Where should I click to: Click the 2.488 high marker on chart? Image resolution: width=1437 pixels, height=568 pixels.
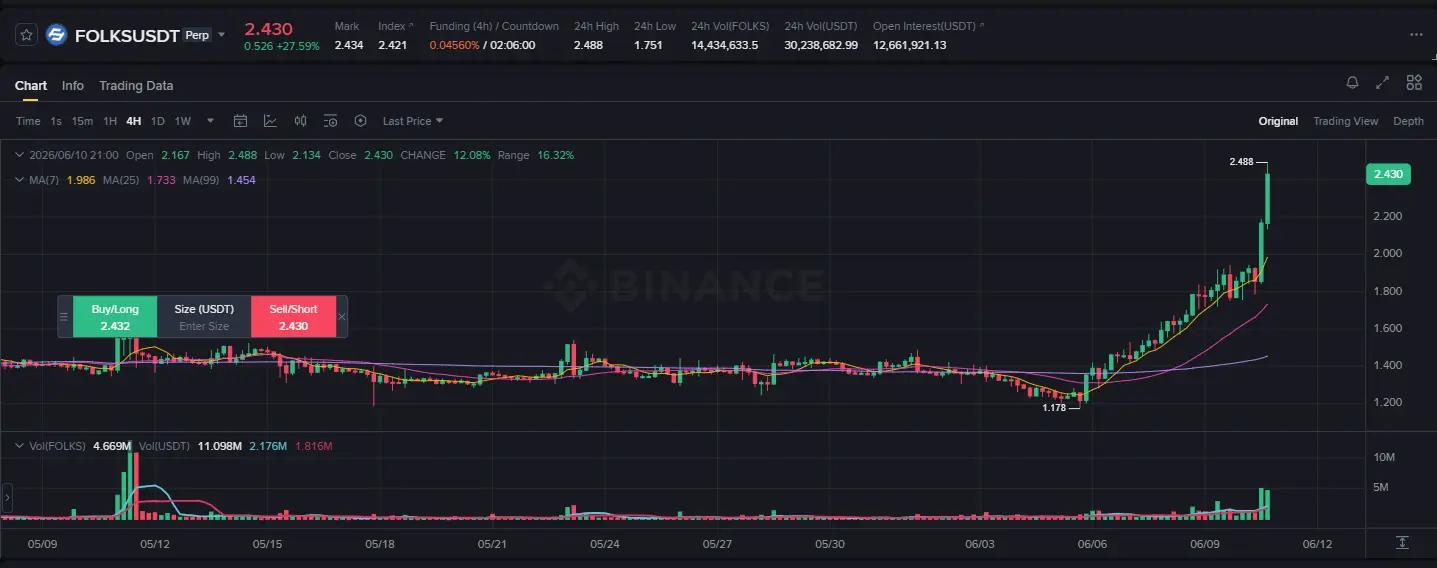pos(1240,161)
